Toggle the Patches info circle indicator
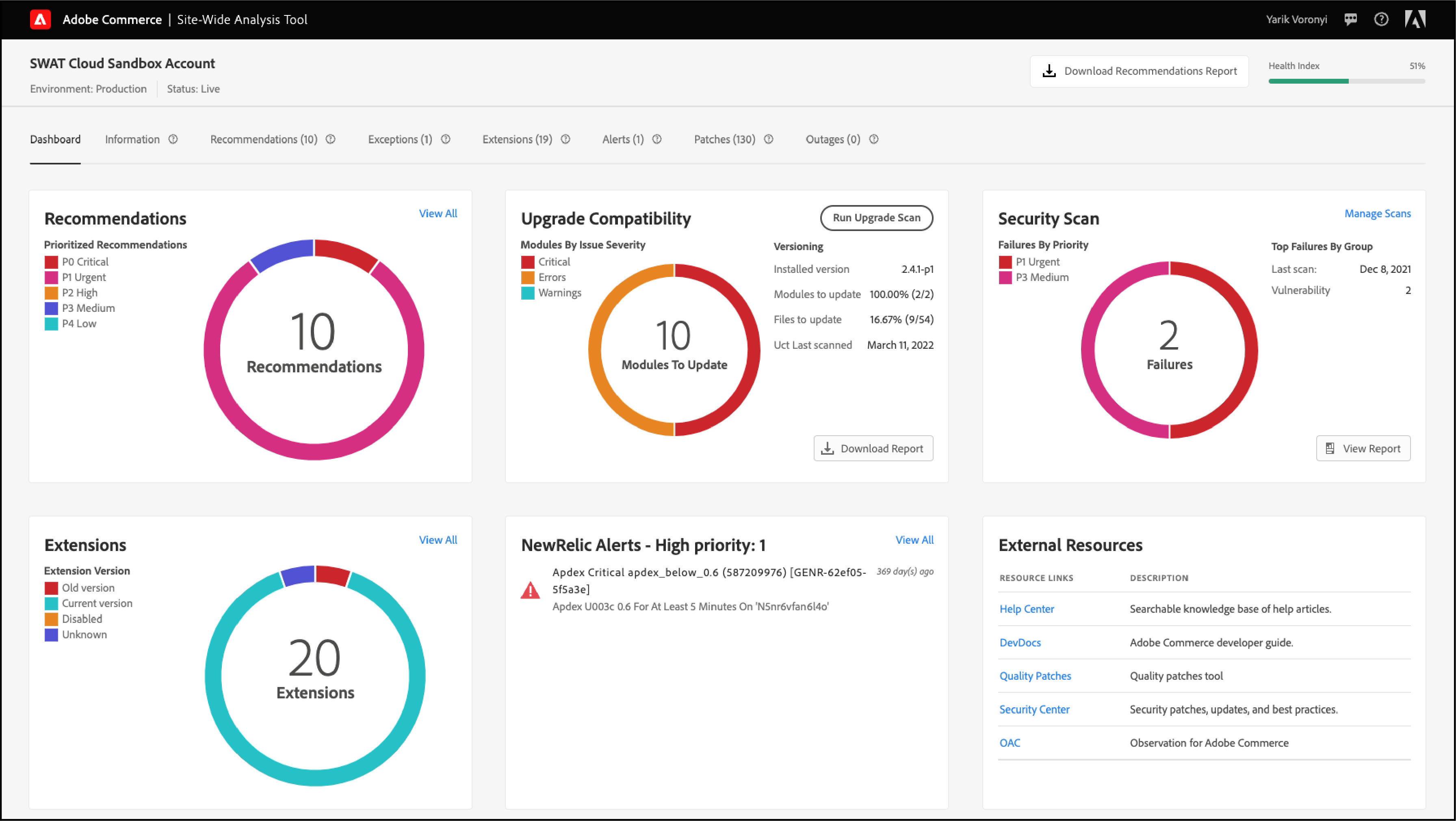1456x821 pixels. click(770, 139)
